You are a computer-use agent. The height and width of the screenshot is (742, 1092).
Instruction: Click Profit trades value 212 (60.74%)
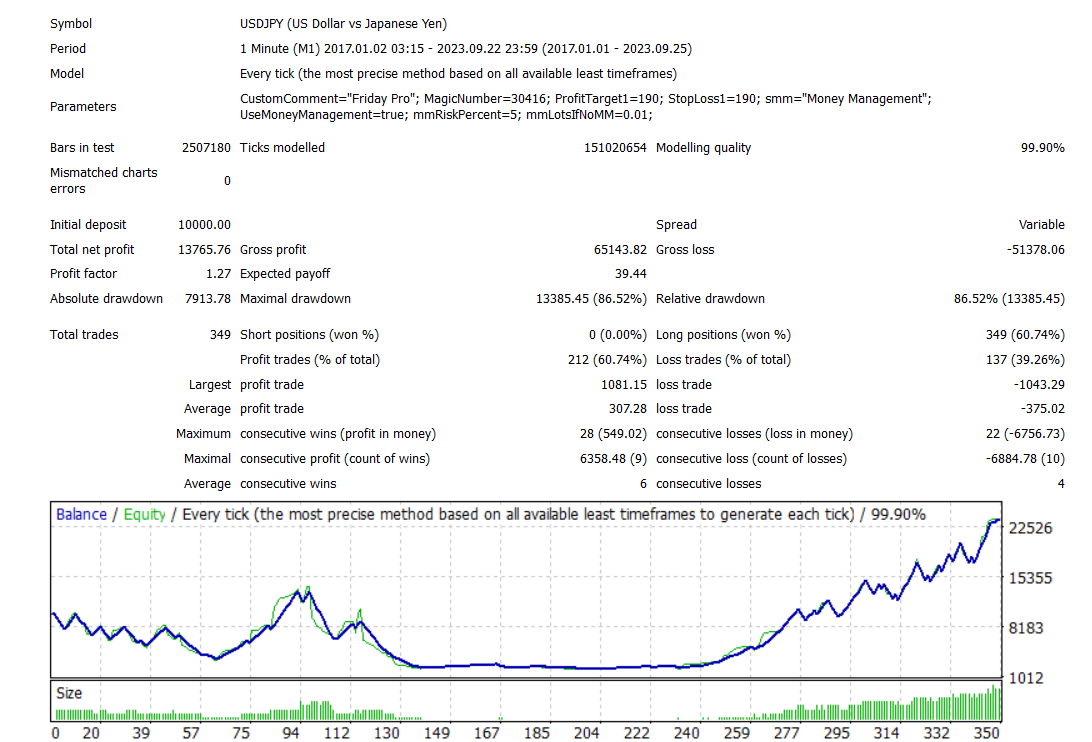click(607, 360)
